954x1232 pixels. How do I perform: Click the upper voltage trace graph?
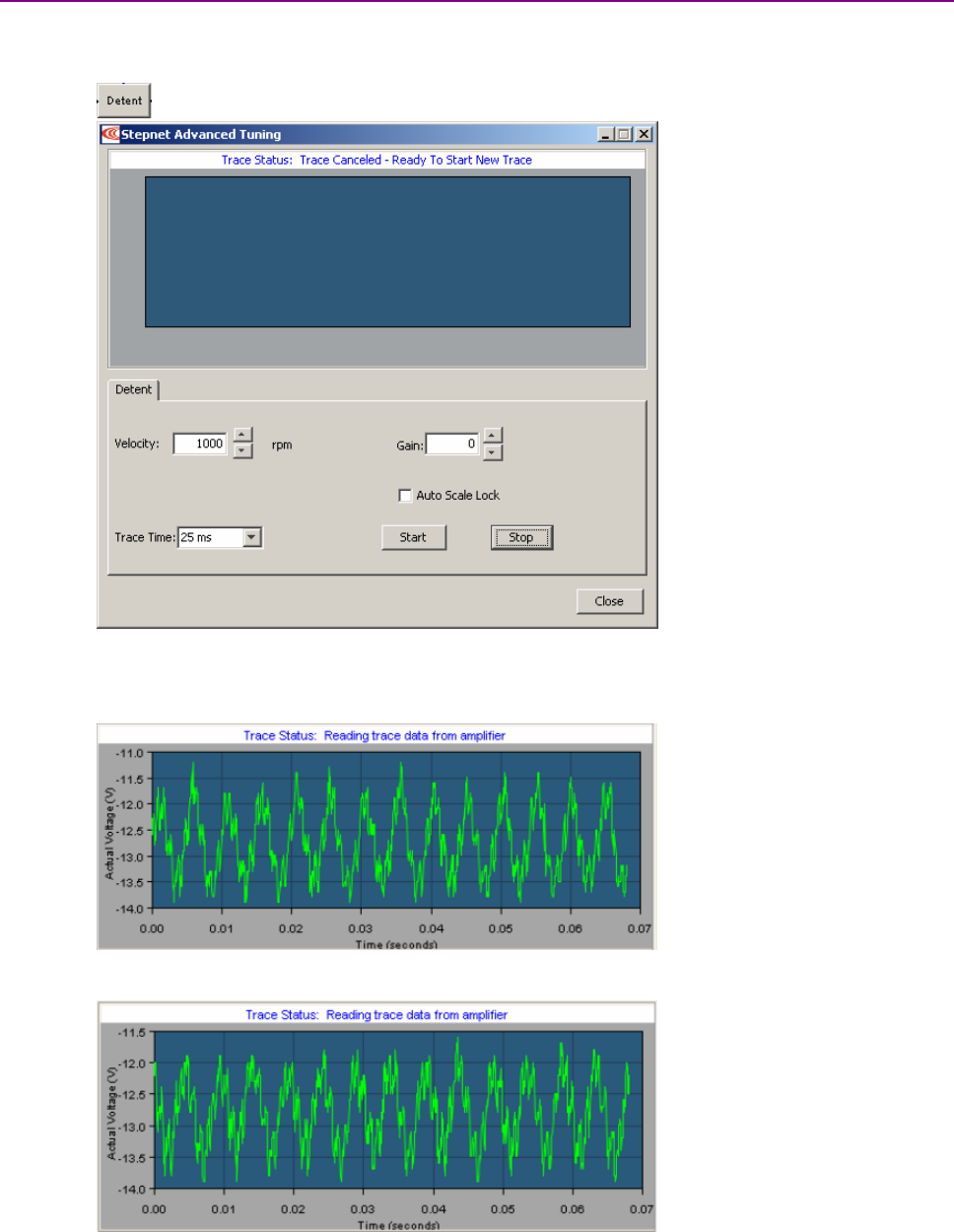396,830
